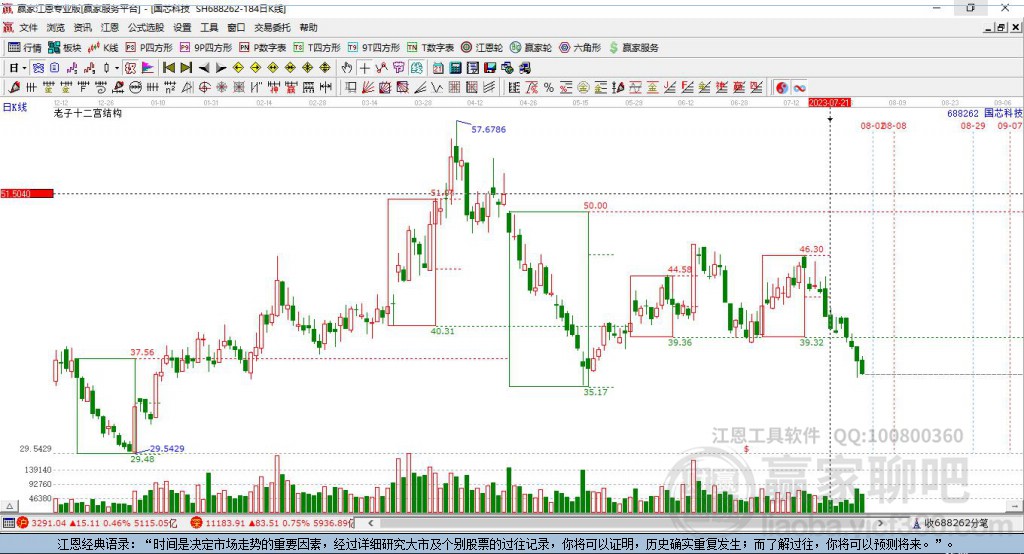The image size is (1024, 554).
Task: Open the calculator icon
Action: [x=455, y=68]
